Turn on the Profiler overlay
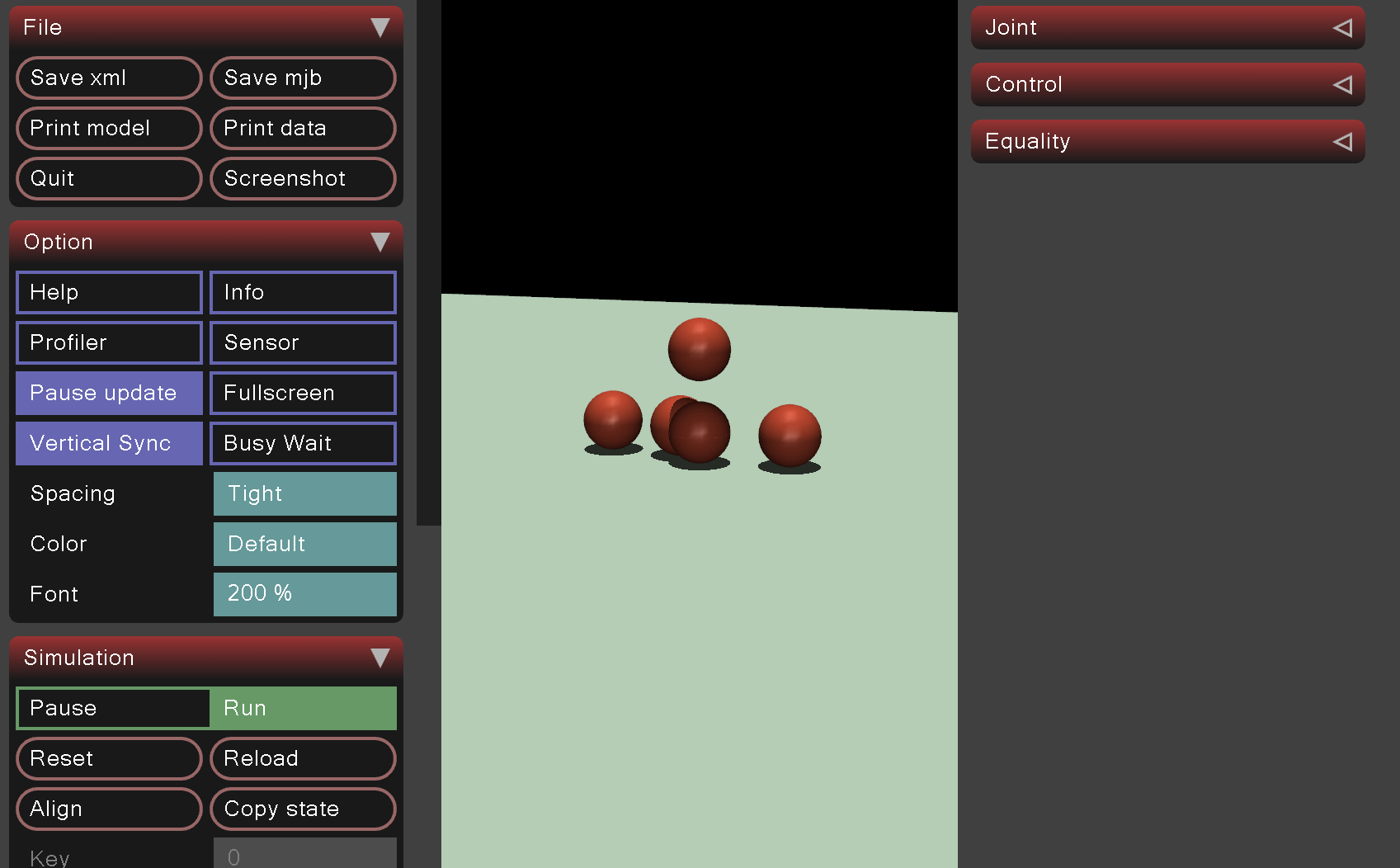This screenshot has height=868, width=1400. point(109,342)
